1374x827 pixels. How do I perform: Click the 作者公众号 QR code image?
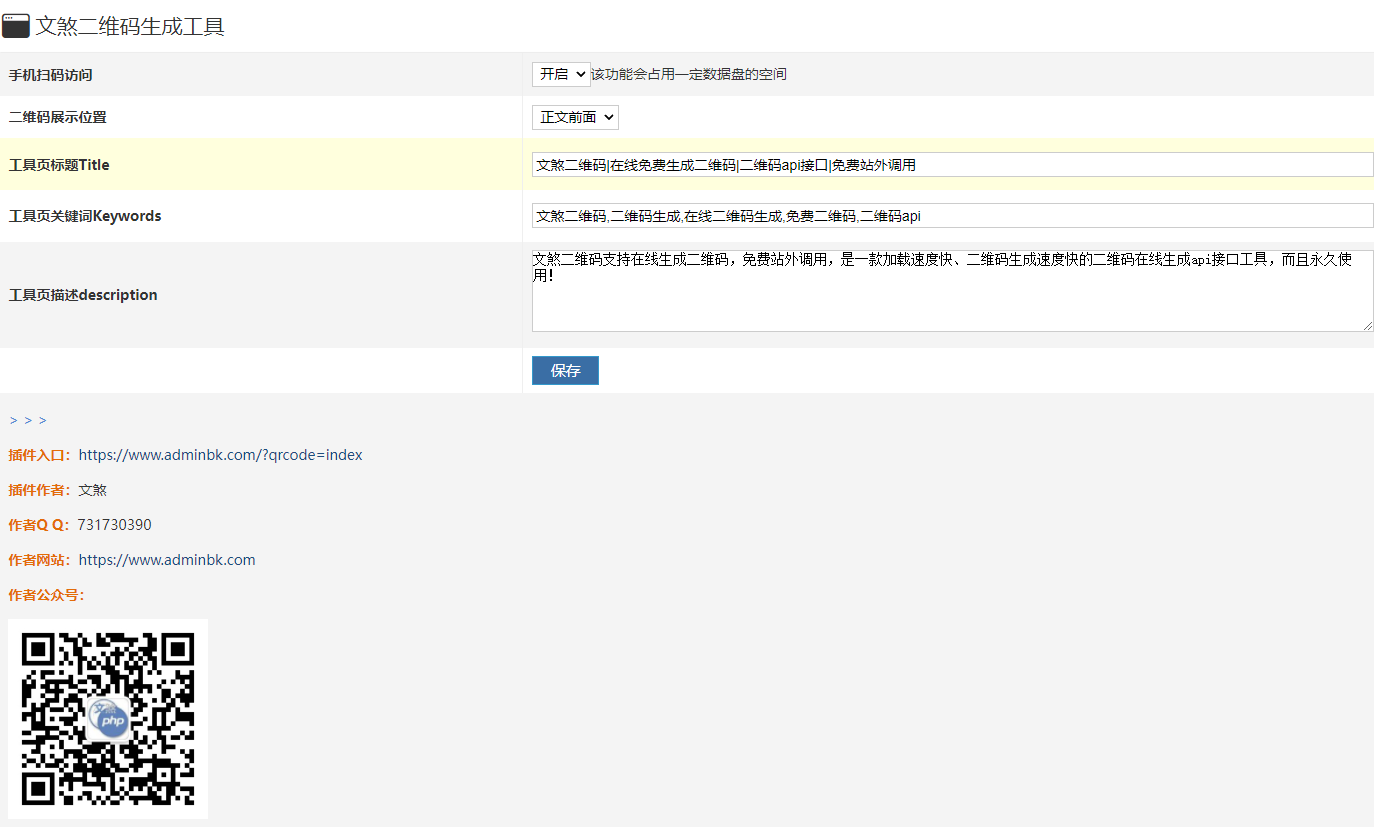pos(108,719)
